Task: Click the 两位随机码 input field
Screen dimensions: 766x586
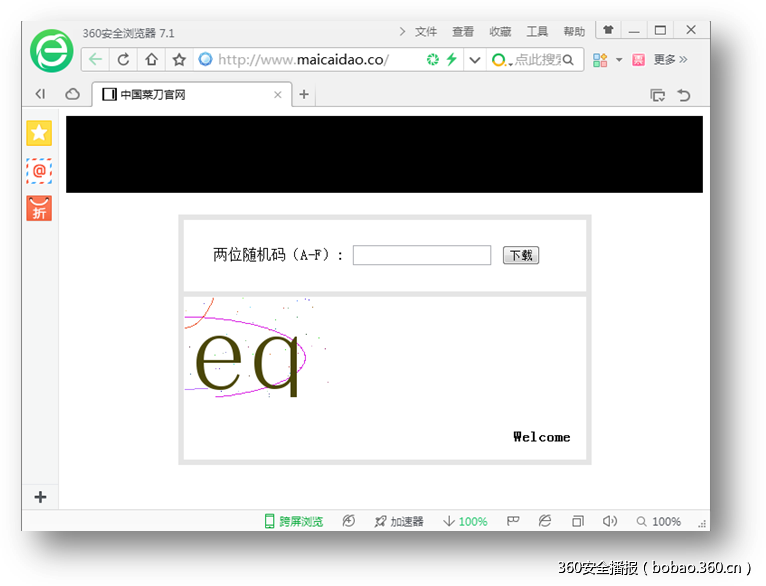Action: 421,255
